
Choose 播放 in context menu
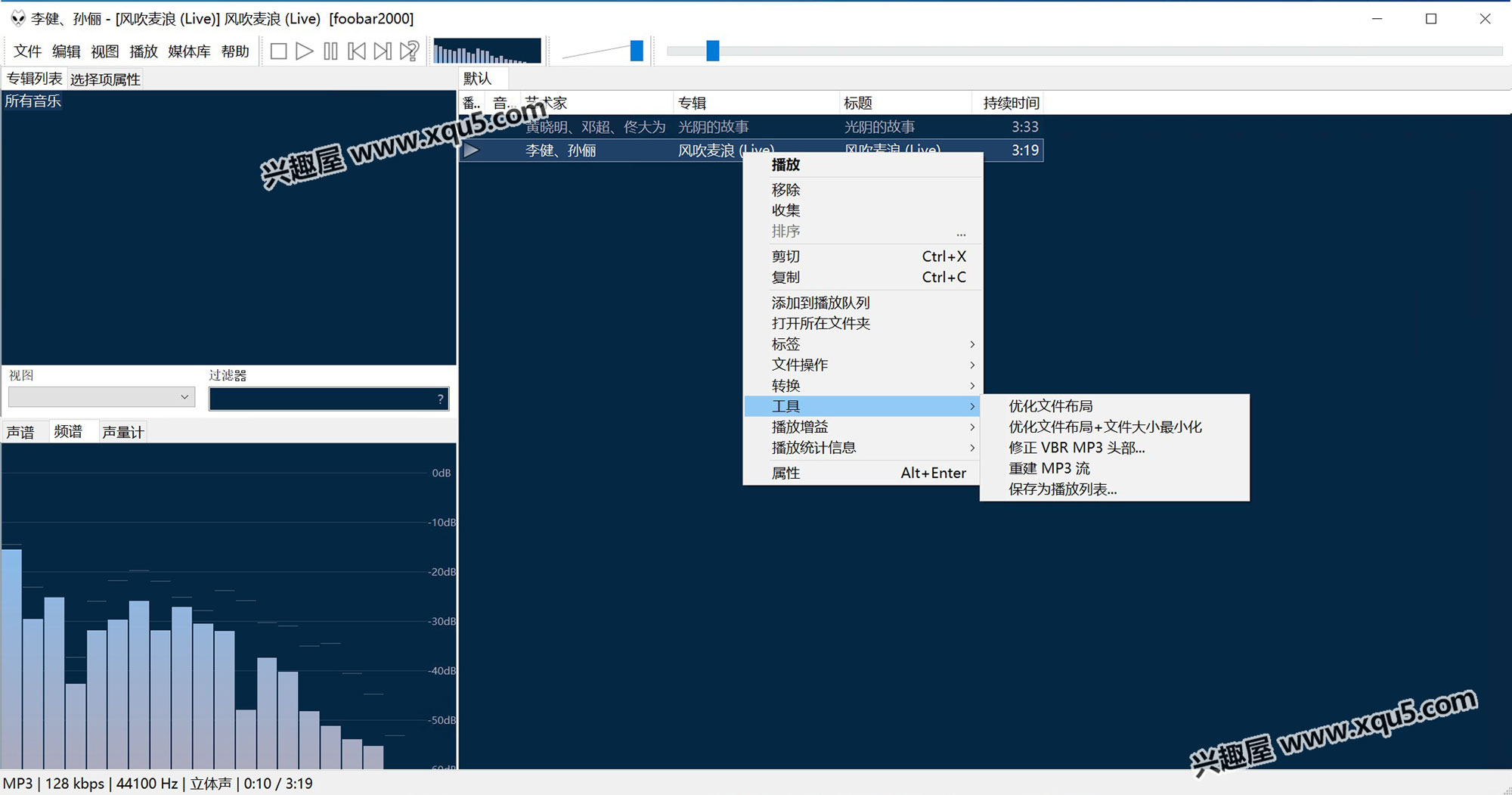863,165
